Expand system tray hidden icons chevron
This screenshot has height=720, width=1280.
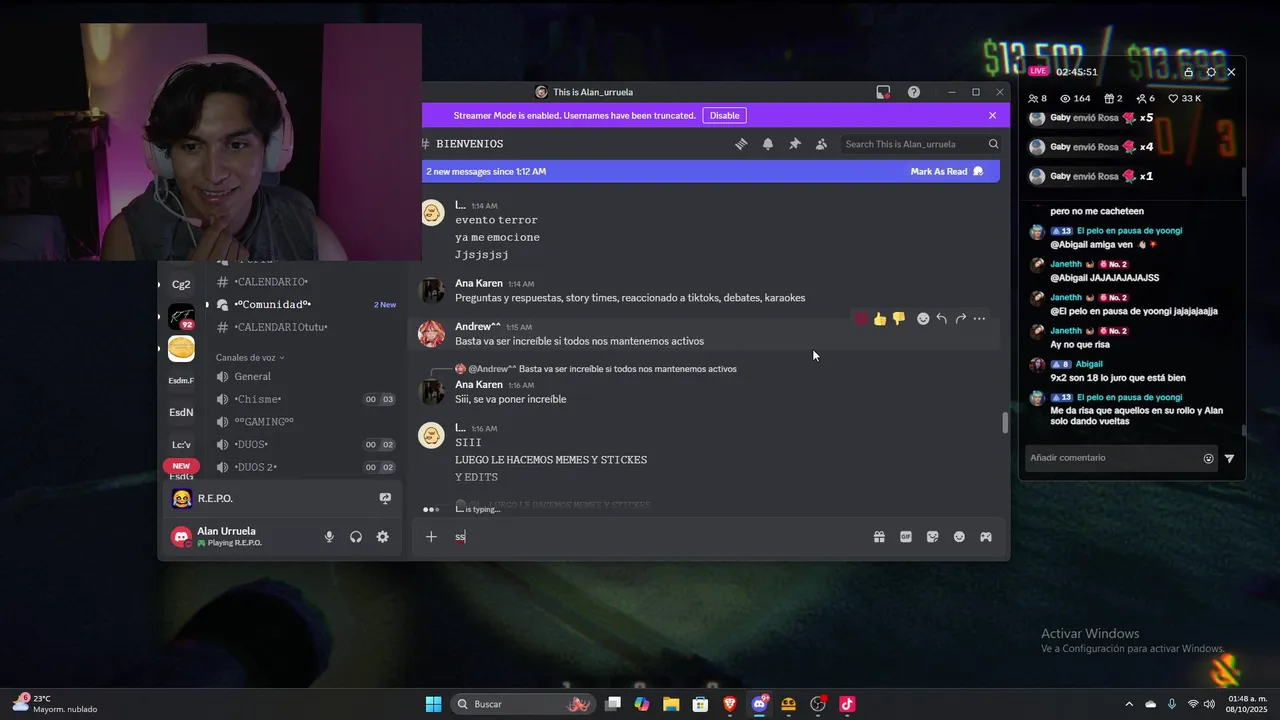coord(1130,704)
